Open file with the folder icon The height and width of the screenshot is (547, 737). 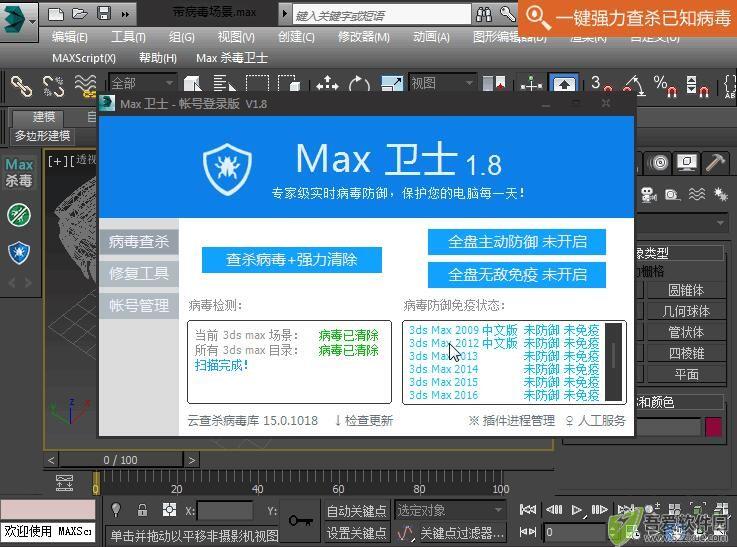(x=80, y=14)
